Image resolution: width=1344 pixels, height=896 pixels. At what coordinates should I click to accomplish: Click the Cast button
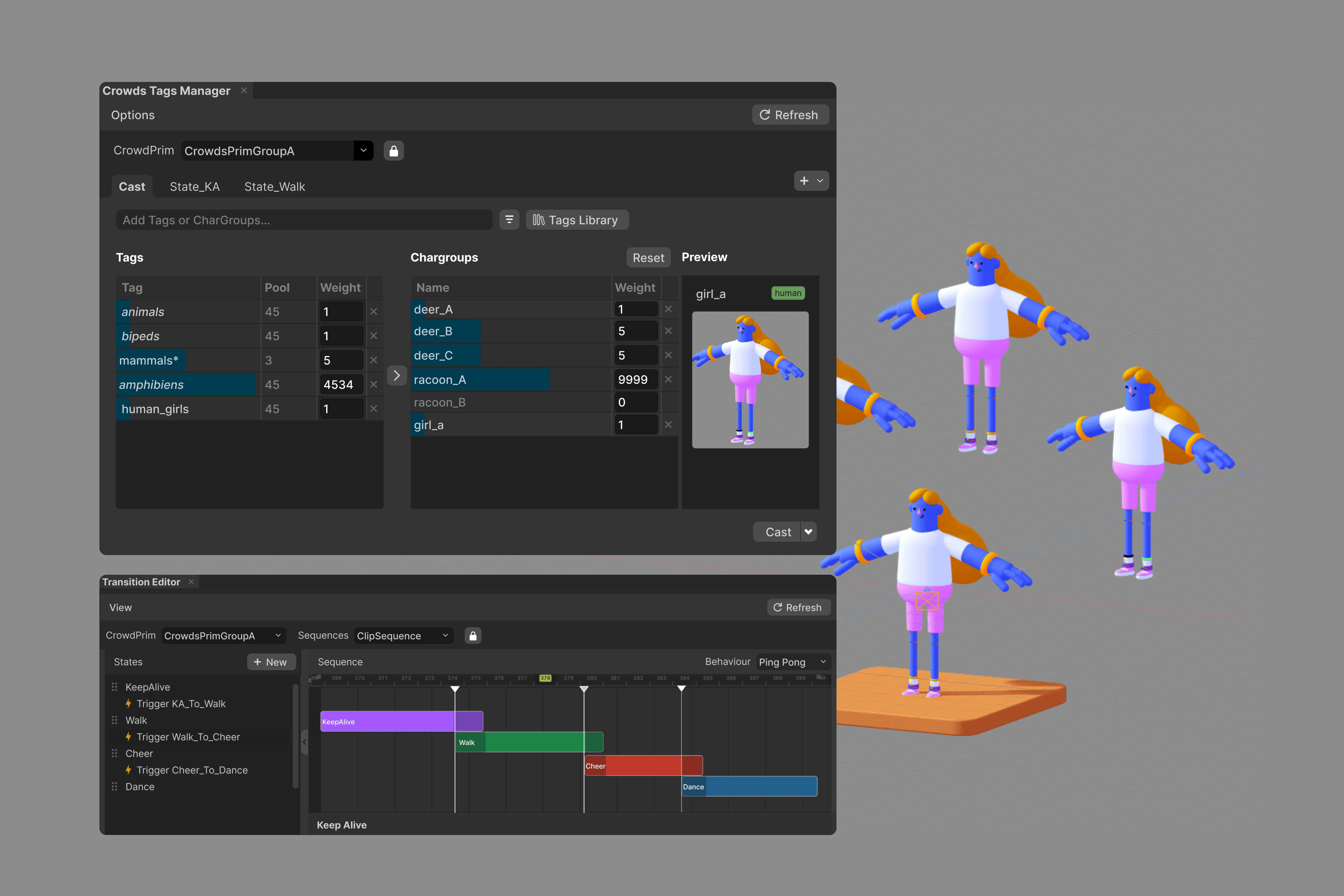point(777,532)
